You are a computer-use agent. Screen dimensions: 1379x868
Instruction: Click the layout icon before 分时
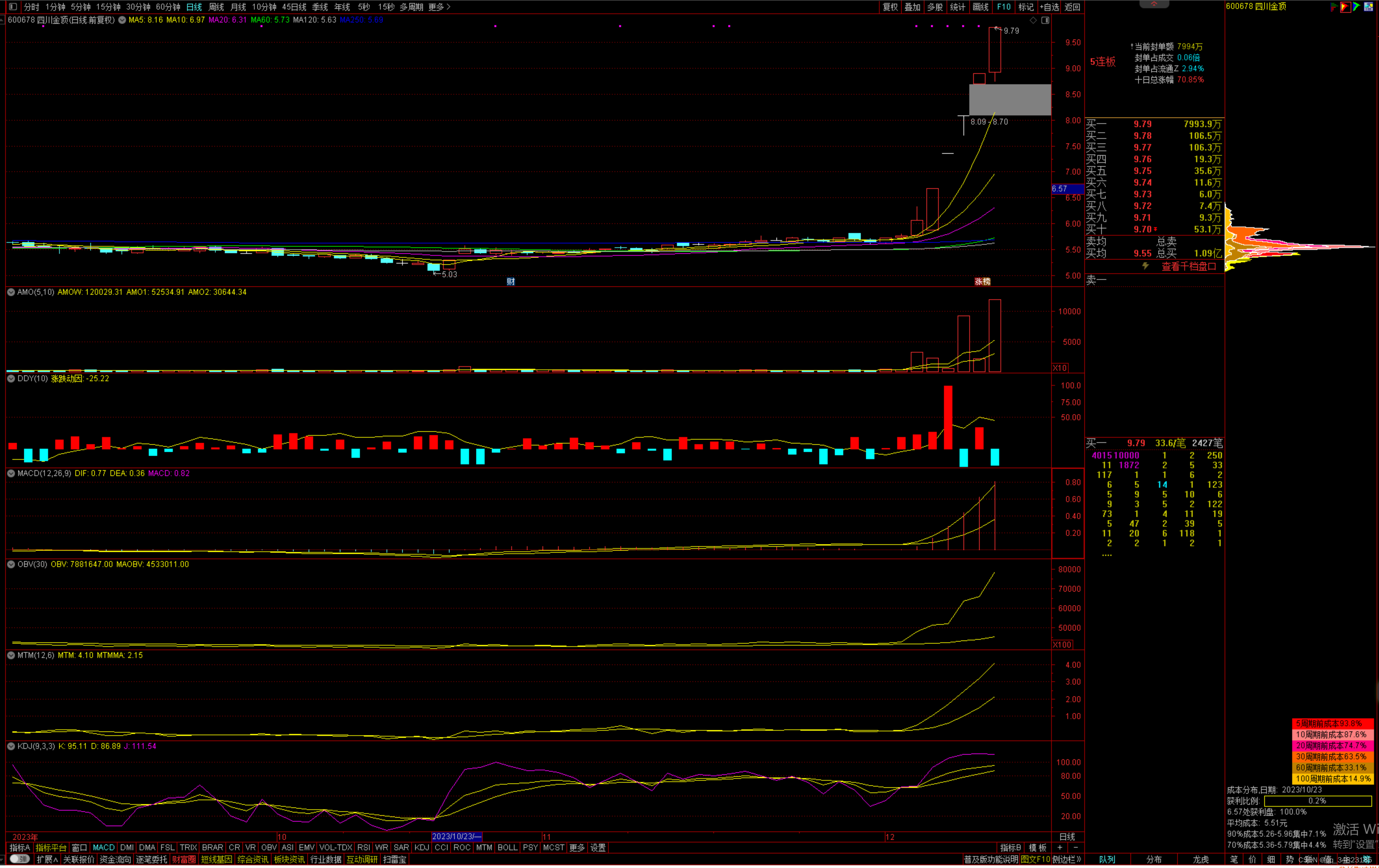click(x=13, y=7)
